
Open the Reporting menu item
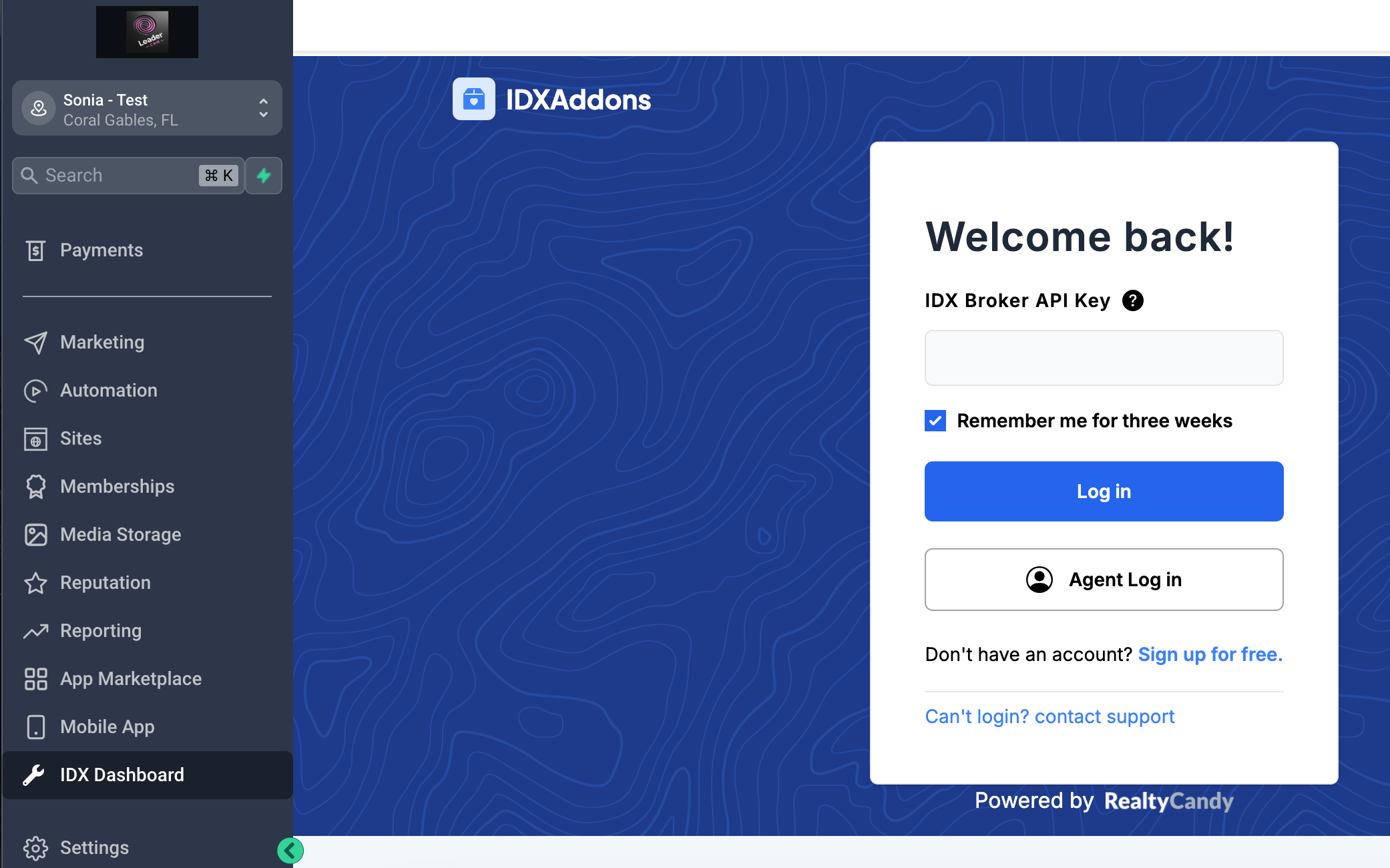point(101,631)
